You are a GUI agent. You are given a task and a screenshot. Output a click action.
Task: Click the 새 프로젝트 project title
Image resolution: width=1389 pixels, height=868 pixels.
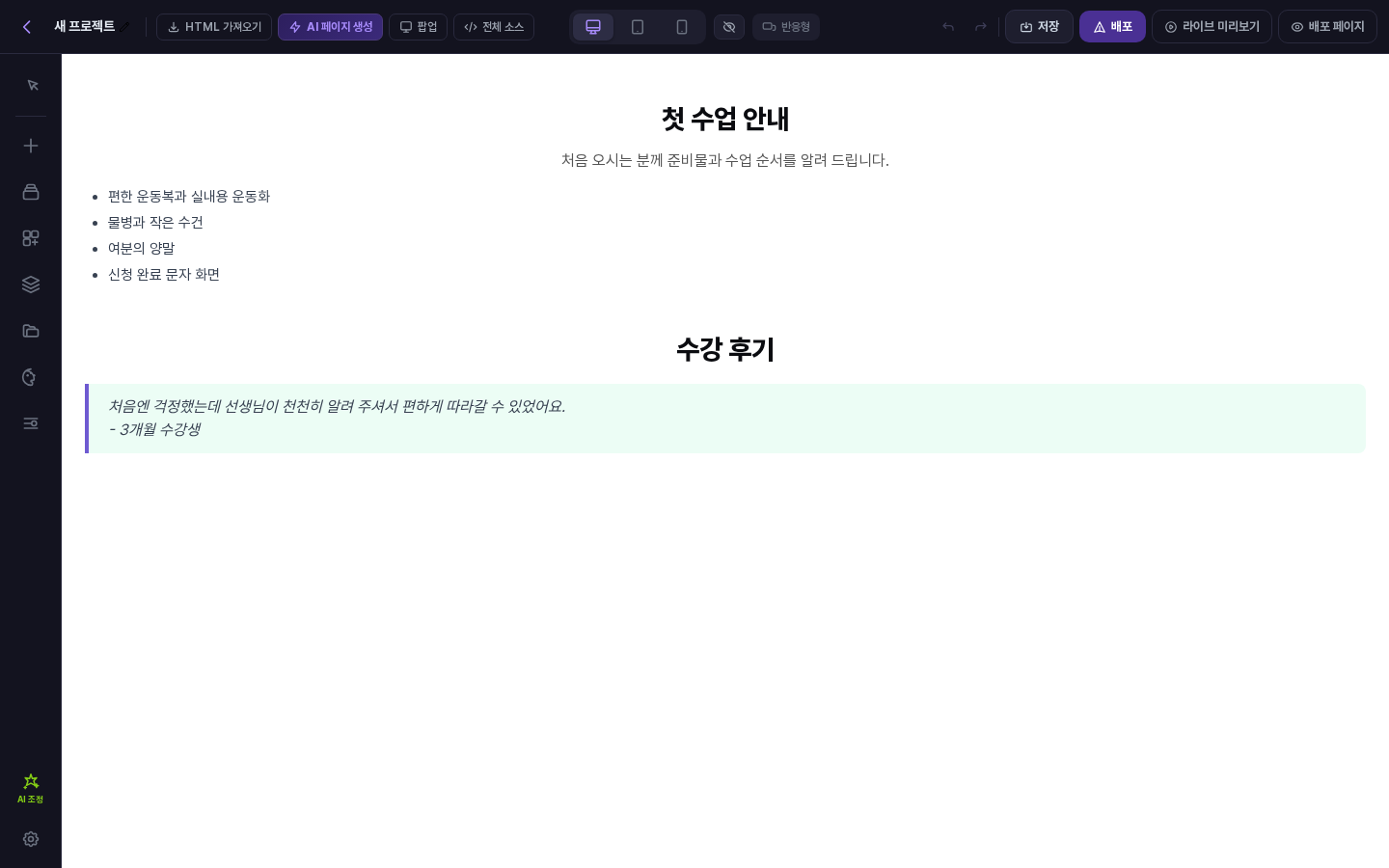click(84, 27)
